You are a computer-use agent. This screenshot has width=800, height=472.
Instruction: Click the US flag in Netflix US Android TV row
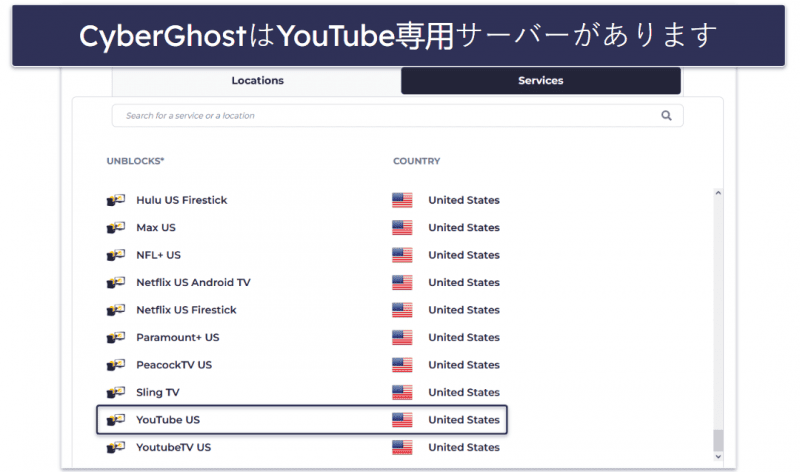402,283
